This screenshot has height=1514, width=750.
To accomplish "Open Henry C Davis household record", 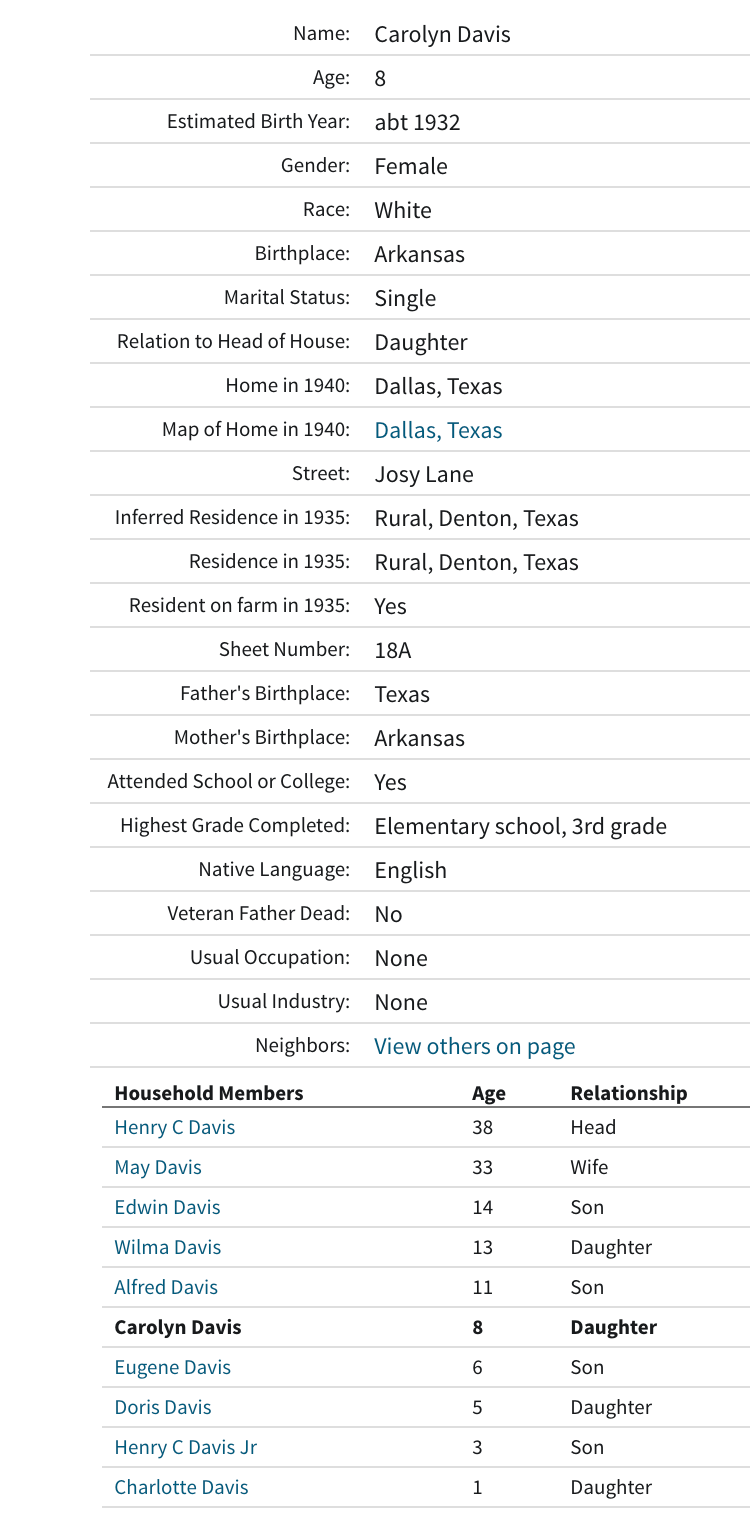I will (x=175, y=1127).
